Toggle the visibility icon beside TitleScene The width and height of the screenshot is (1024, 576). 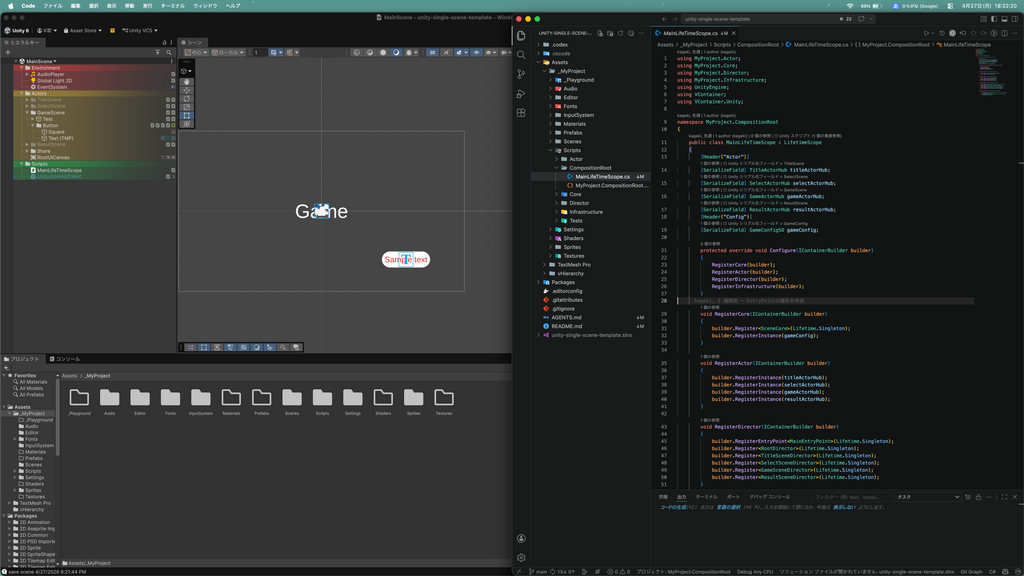pyautogui.click(x=170, y=101)
